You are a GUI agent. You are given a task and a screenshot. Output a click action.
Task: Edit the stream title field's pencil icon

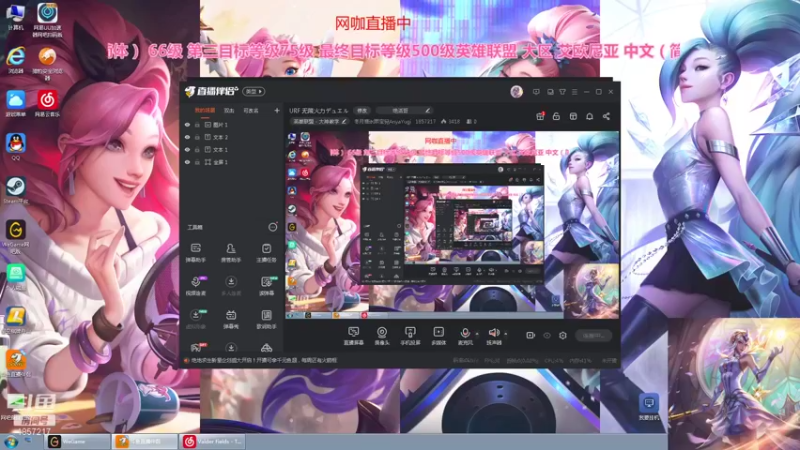[428, 110]
